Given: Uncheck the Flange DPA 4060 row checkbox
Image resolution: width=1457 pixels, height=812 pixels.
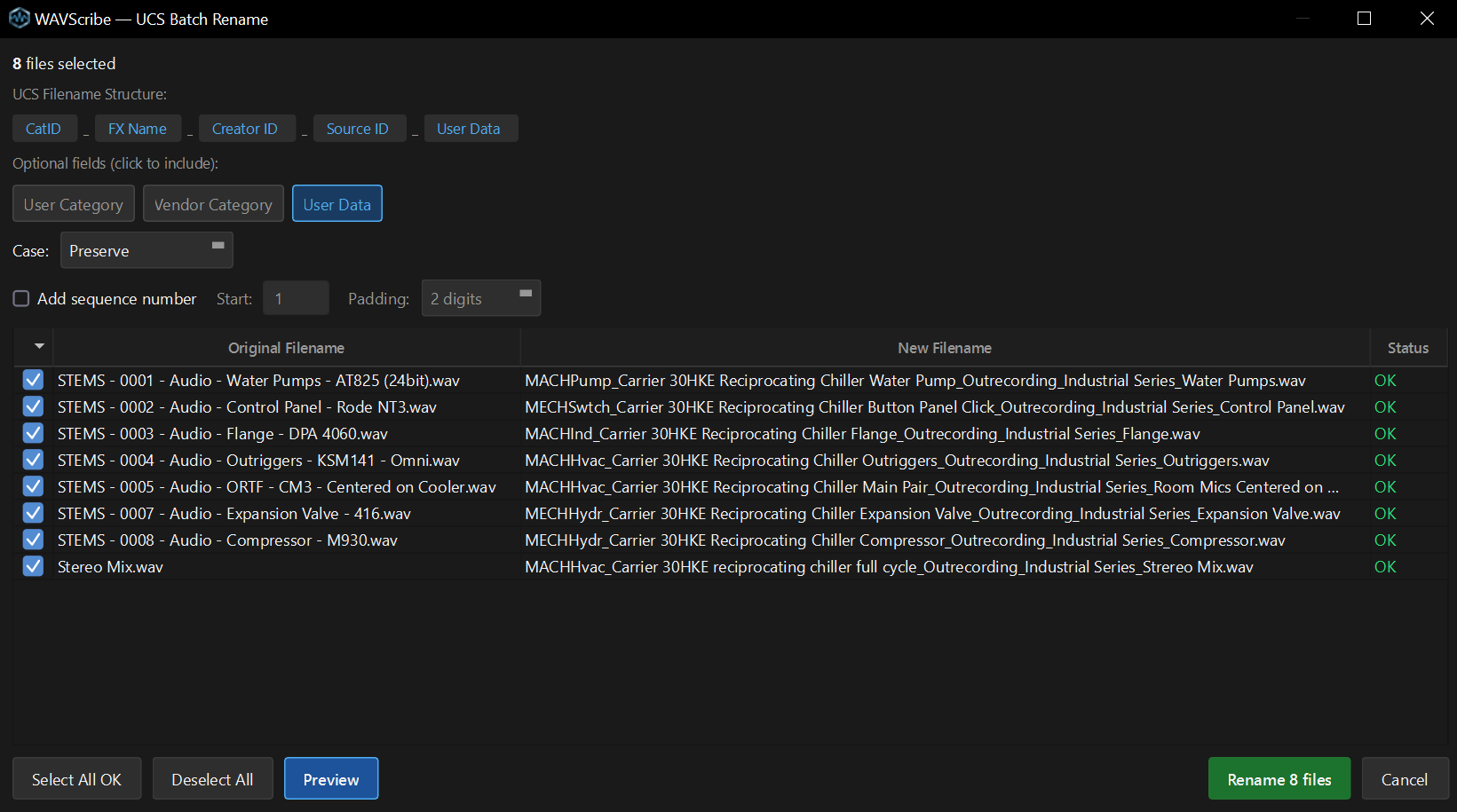Looking at the screenshot, I should (x=33, y=433).
